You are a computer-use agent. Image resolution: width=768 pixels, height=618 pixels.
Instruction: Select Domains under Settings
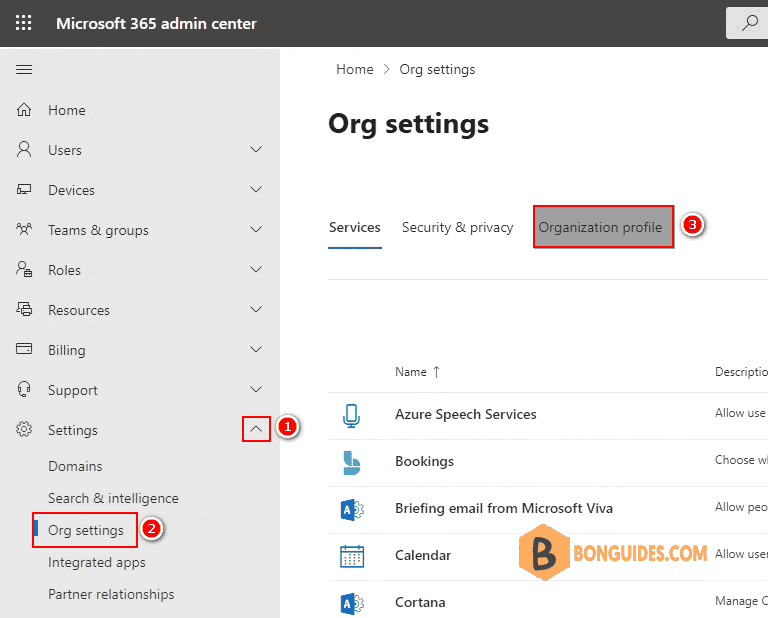point(75,466)
